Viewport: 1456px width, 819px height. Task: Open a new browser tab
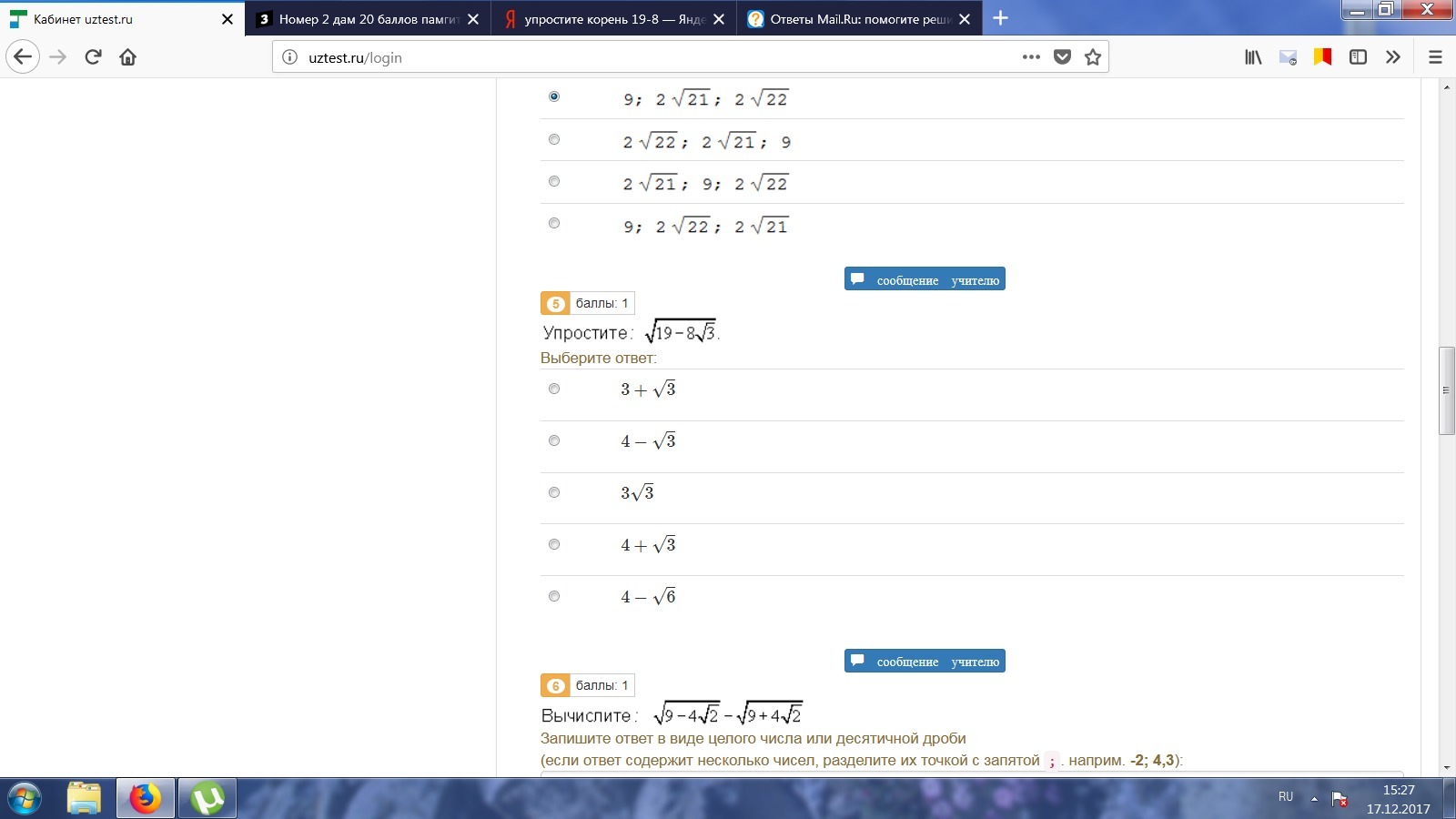pos(1000,18)
